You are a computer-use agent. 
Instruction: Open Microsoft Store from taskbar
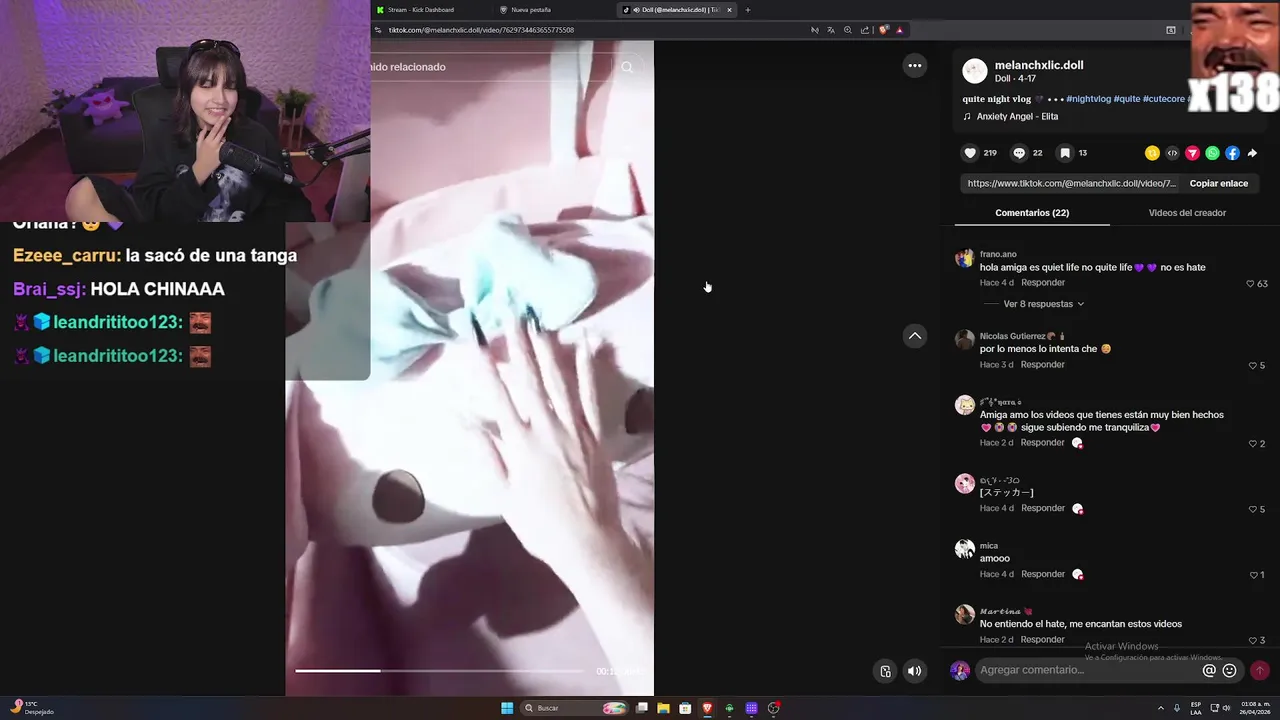[x=685, y=708]
